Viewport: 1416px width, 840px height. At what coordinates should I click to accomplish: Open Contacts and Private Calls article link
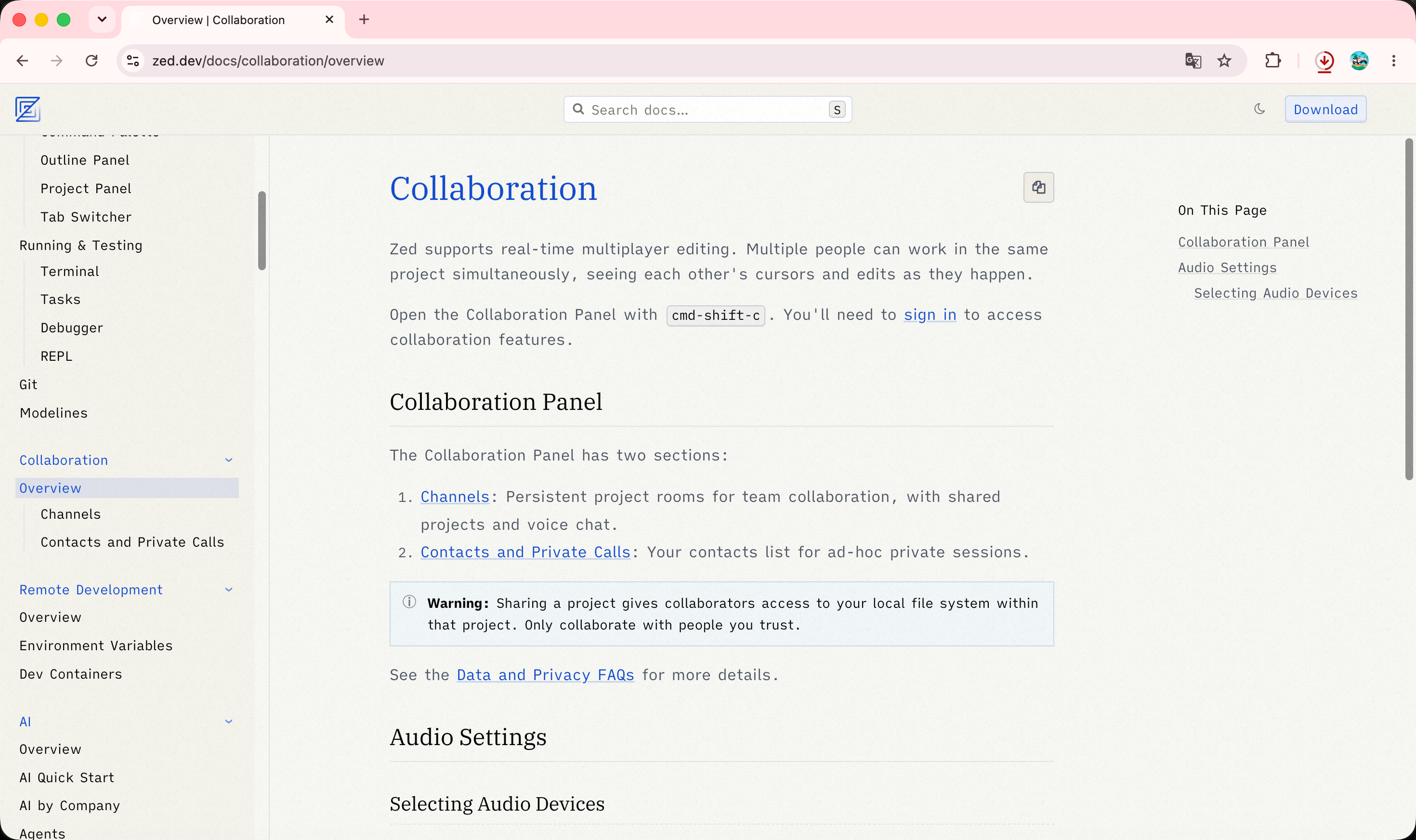click(525, 552)
